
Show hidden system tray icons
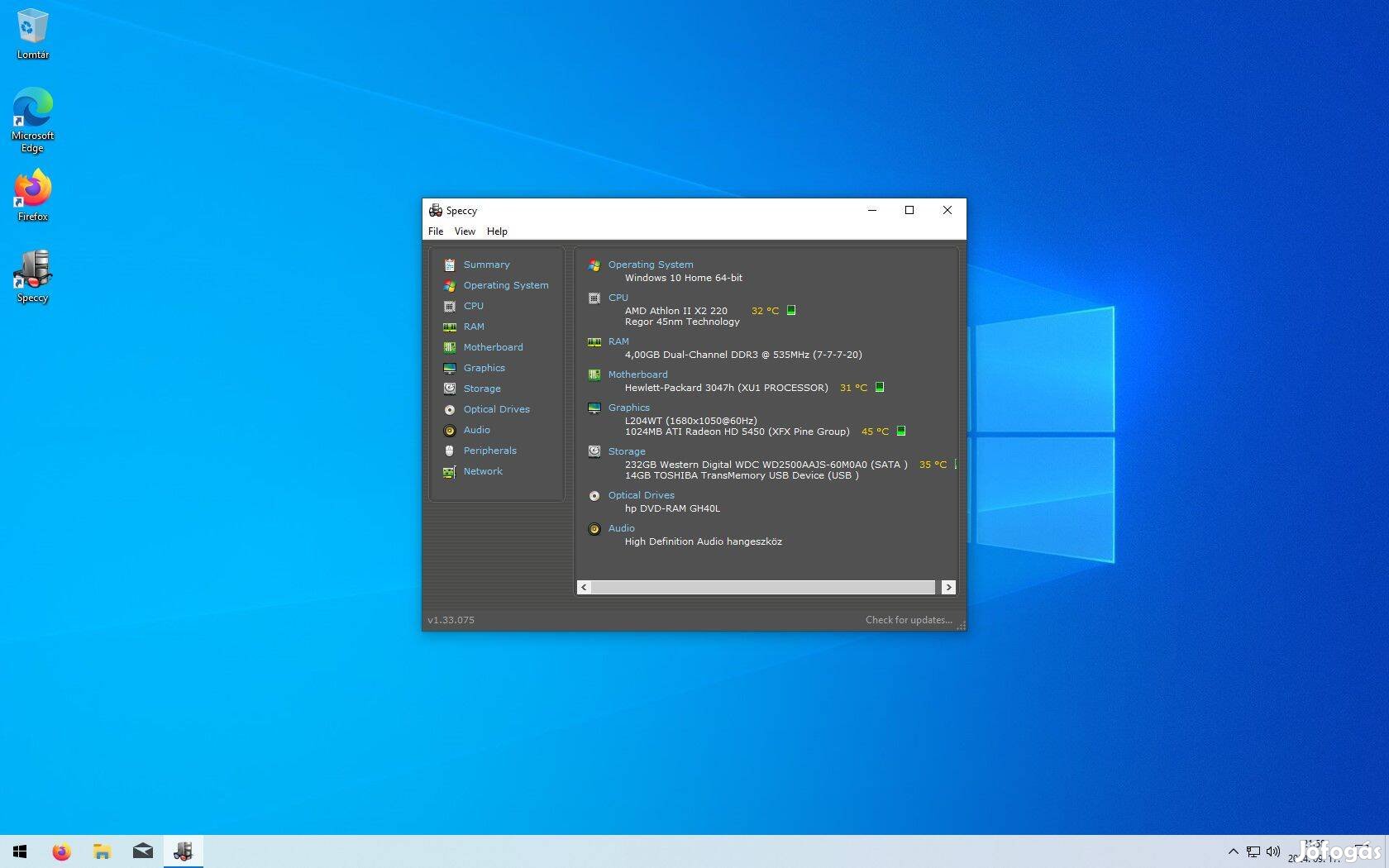pyautogui.click(x=1233, y=851)
